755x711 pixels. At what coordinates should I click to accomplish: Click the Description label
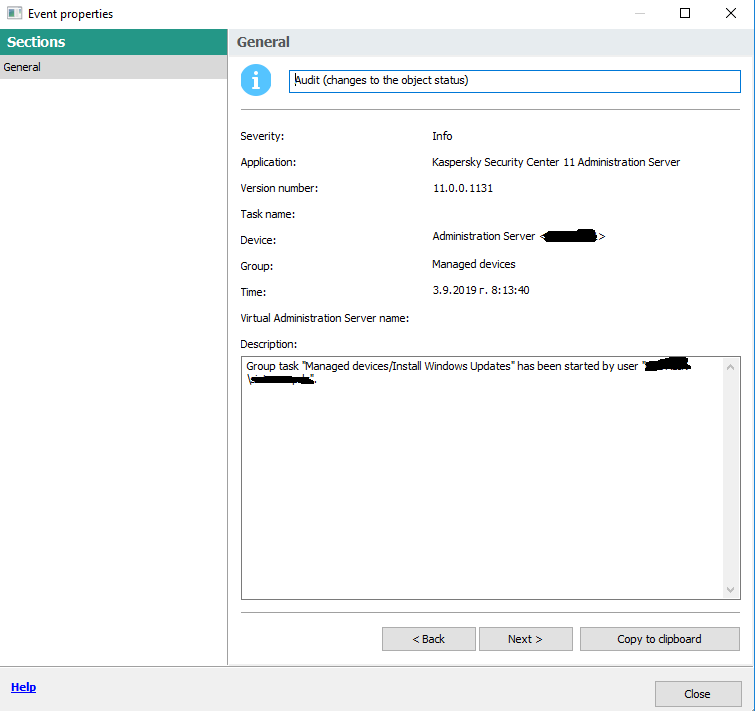tap(269, 344)
